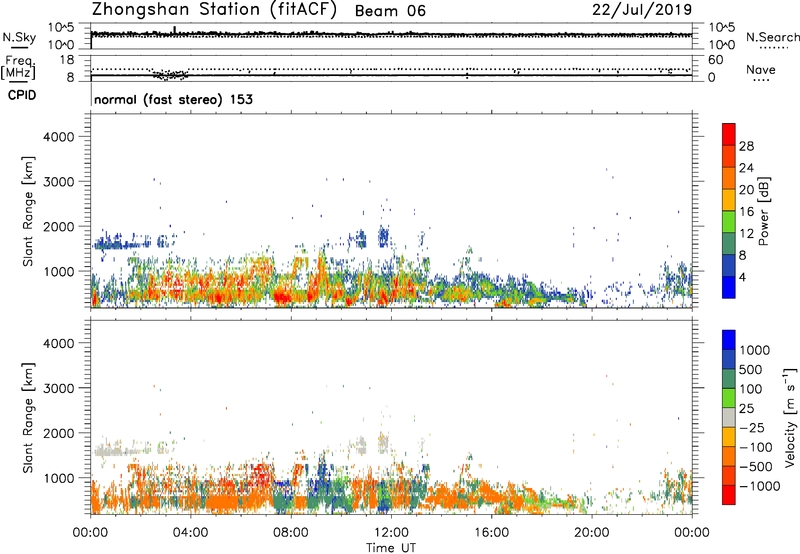This screenshot has width=800, height=554.
Task: Click the 'CPID' row label
Action: click(x=22, y=95)
